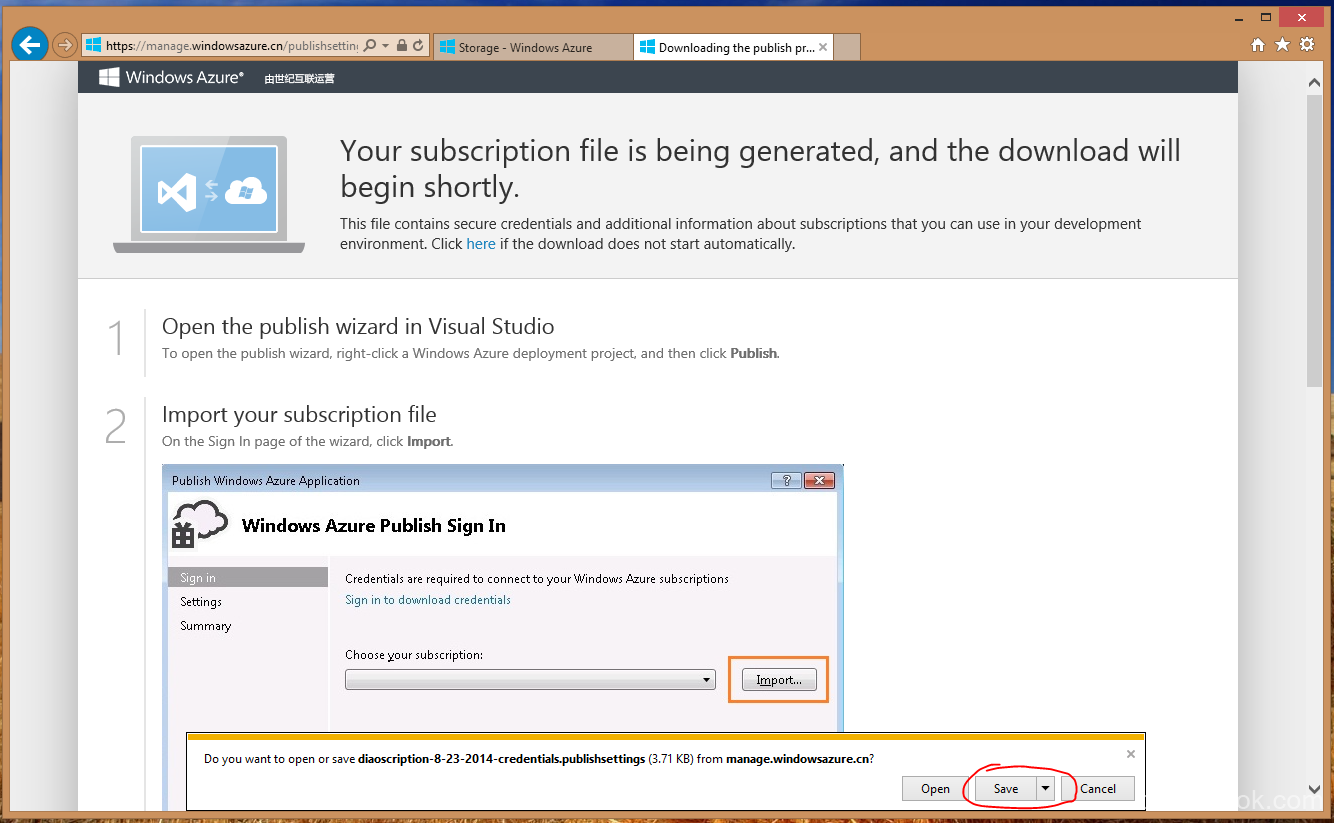
Task: Click the scrollbar down arrow
Action: pos(1314,789)
